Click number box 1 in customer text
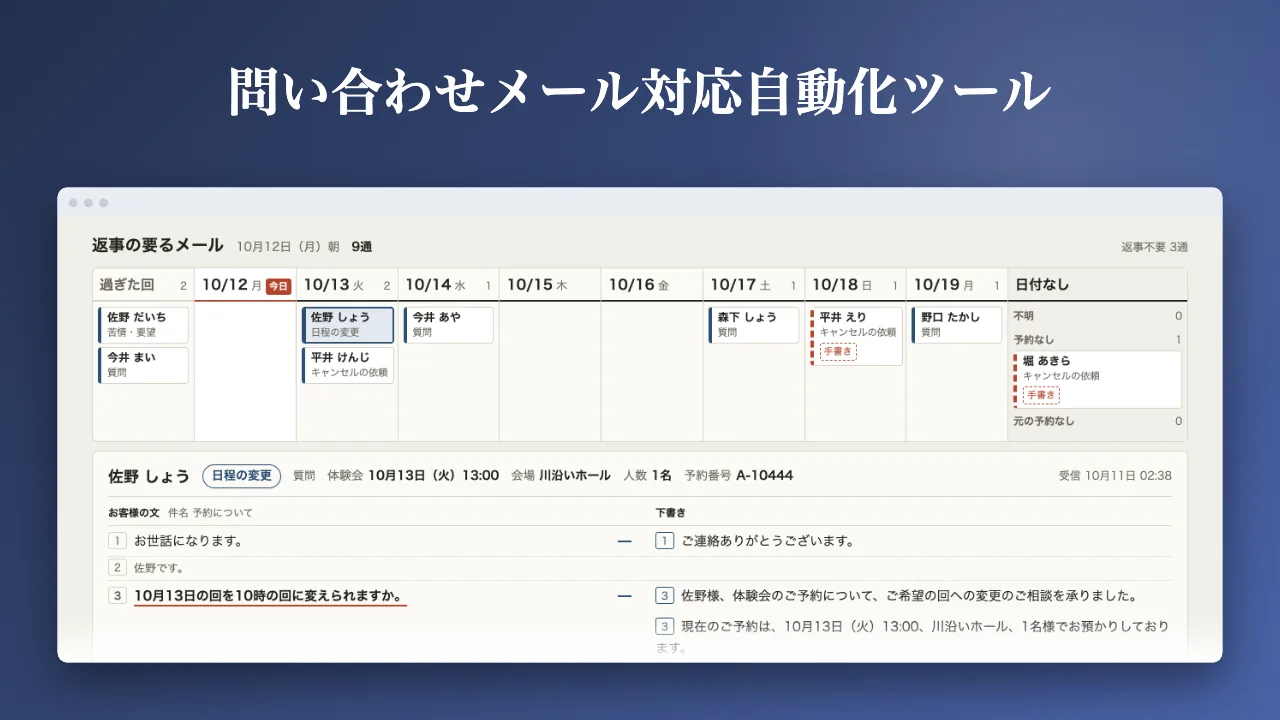Viewport: 1280px width, 720px height. click(x=117, y=541)
